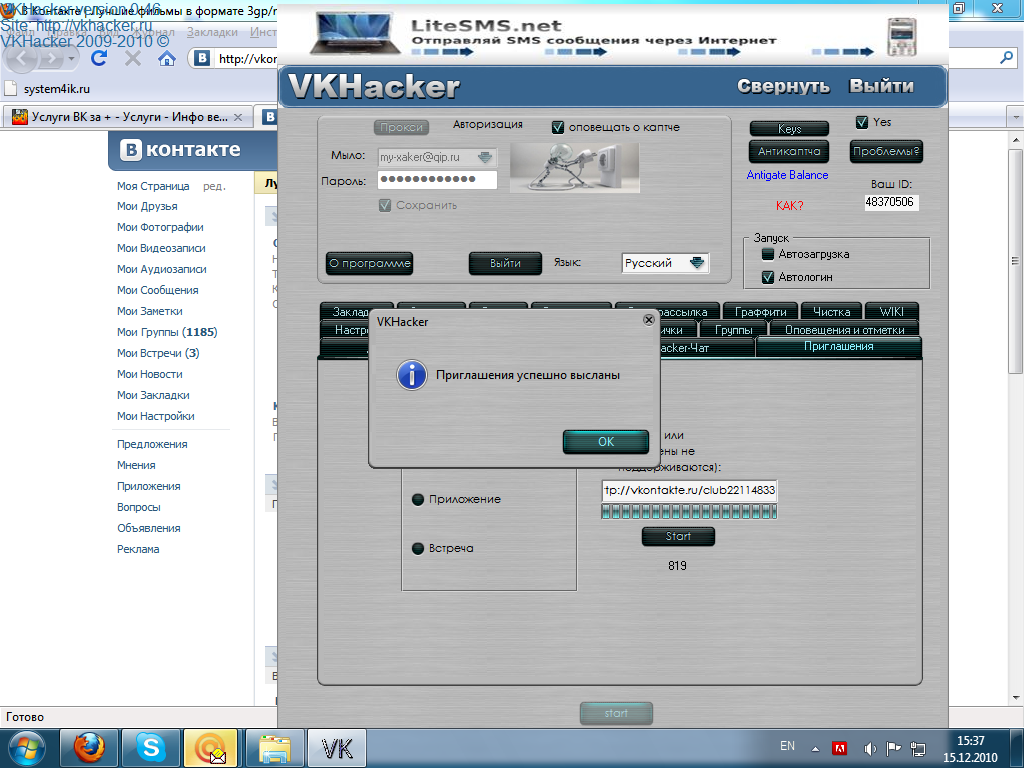Select the Приглашения tab
The image size is (1024, 768).
[839, 347]
